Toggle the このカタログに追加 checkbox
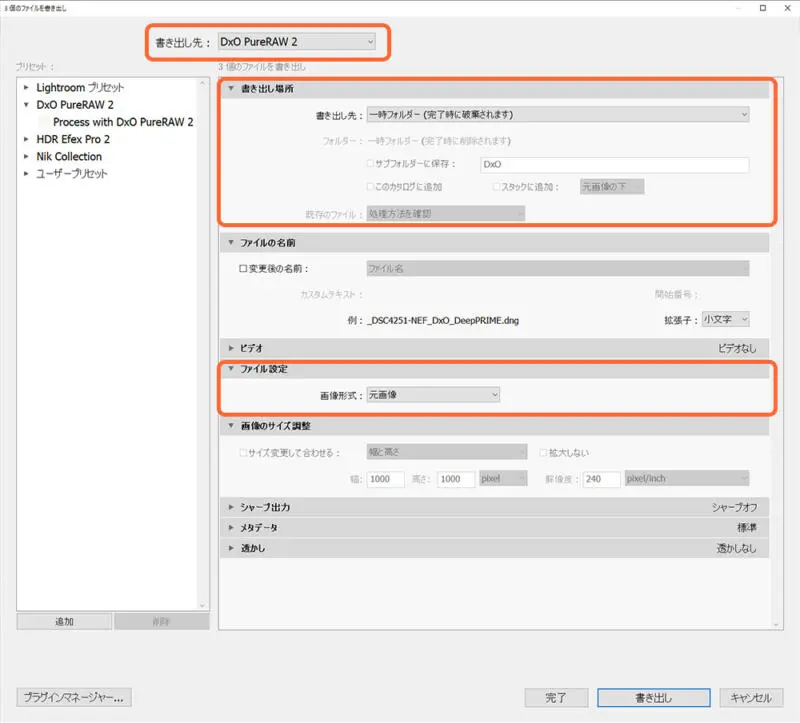The height and width of the screenshot is (723, 800). (370, 187)
